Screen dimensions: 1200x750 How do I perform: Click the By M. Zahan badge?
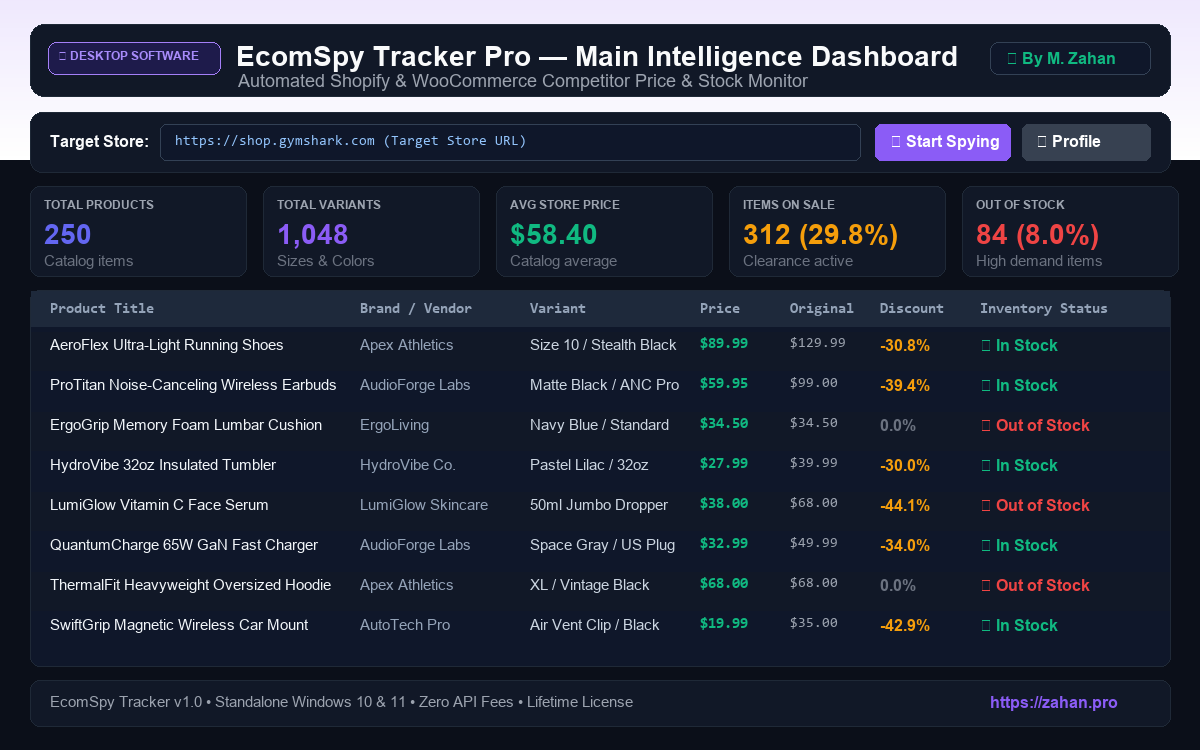point(1070,58)
